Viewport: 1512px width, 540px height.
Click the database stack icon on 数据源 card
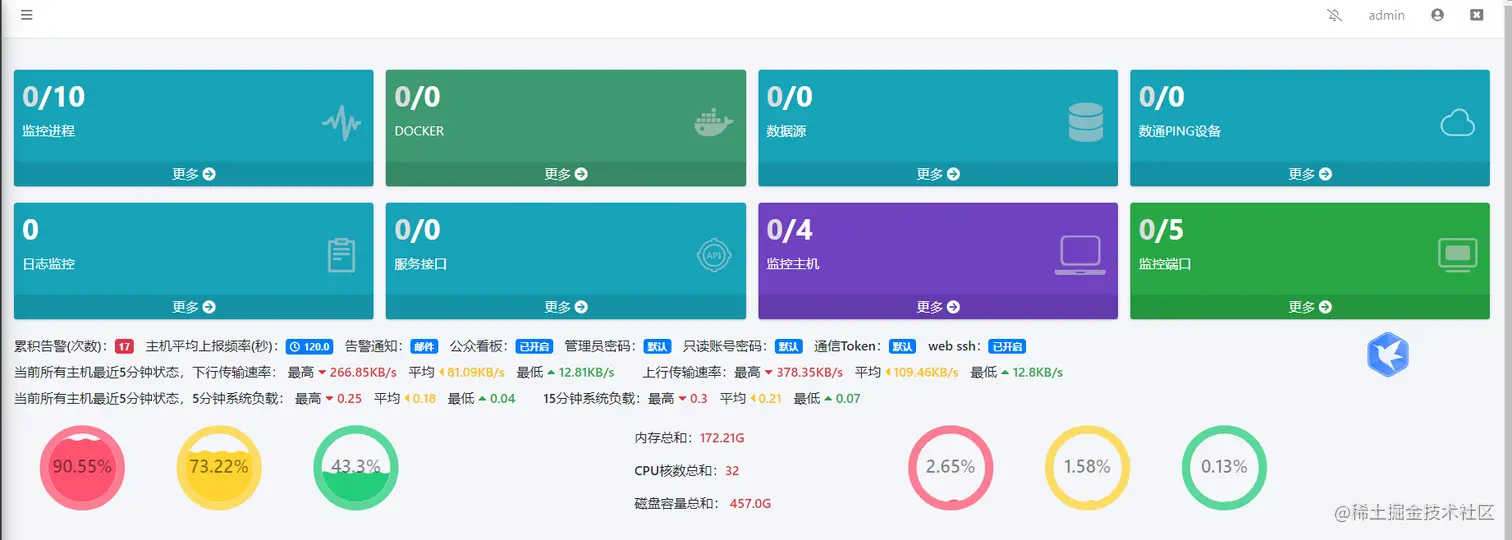(x=1085, y=122)
